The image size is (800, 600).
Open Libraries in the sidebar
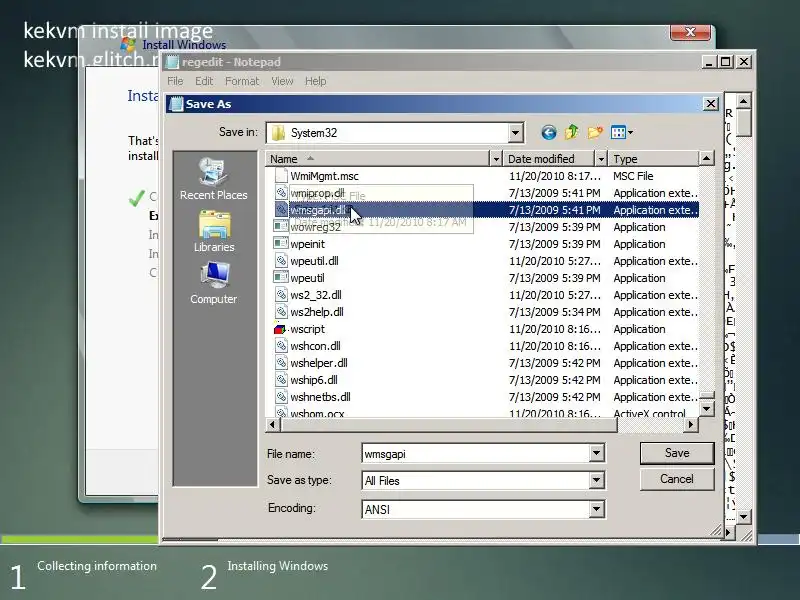click(x=214, y=232)
